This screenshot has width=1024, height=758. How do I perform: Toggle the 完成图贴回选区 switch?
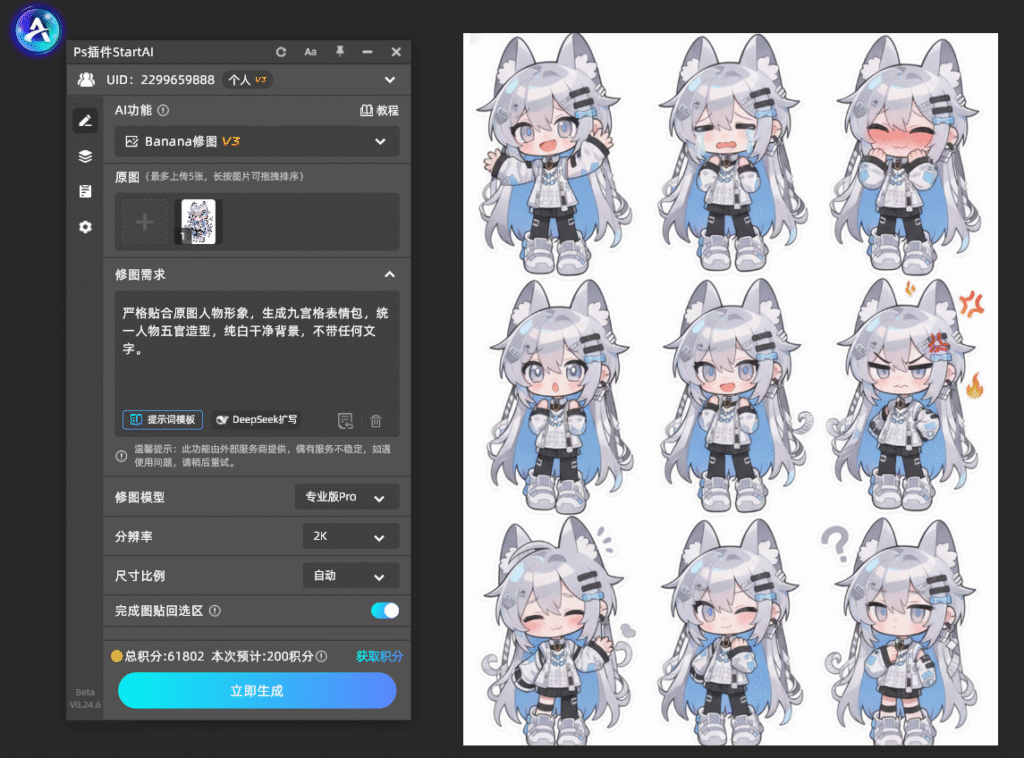385,610
